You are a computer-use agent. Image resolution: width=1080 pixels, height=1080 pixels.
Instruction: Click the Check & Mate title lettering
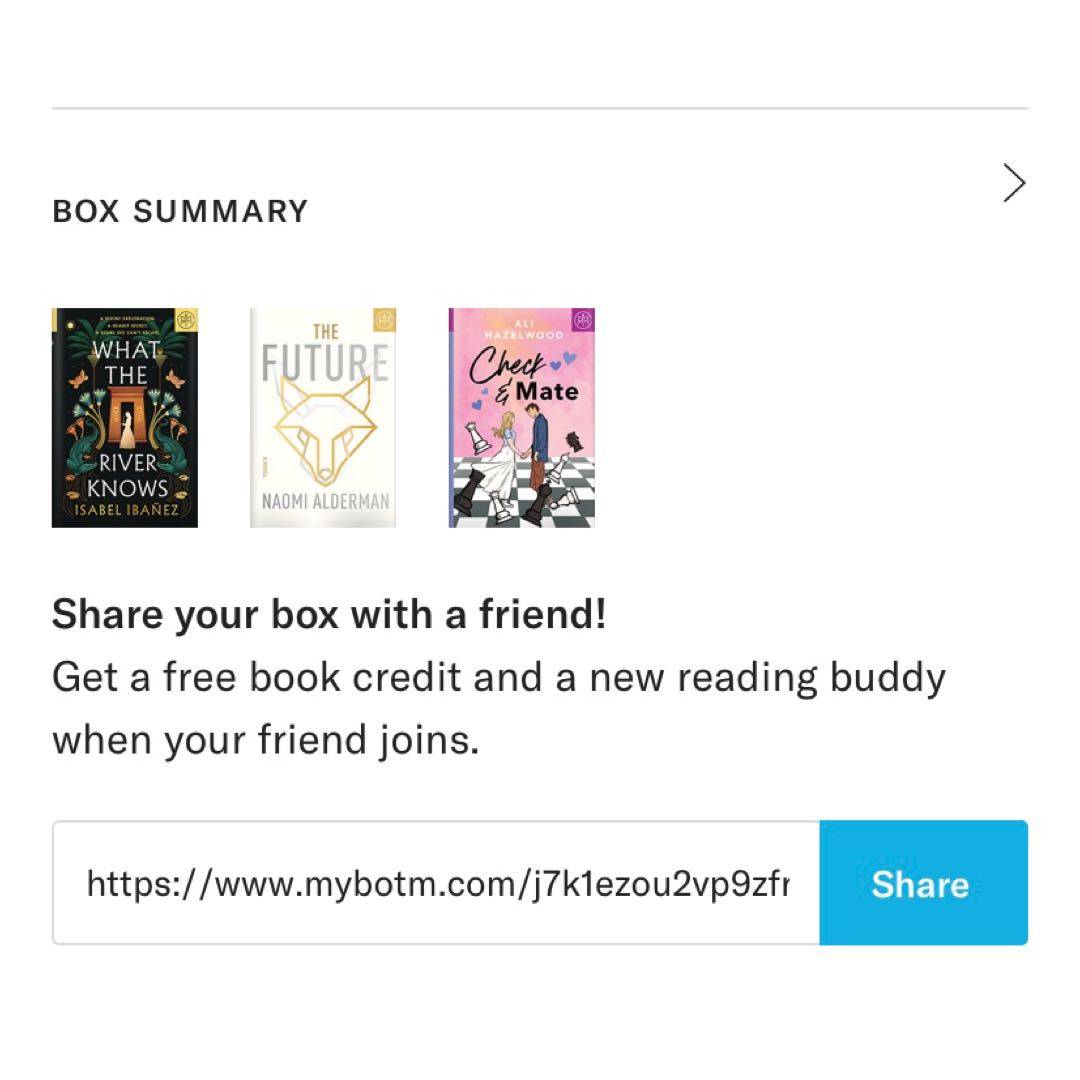pyautogui.click(x=523, y=377)
